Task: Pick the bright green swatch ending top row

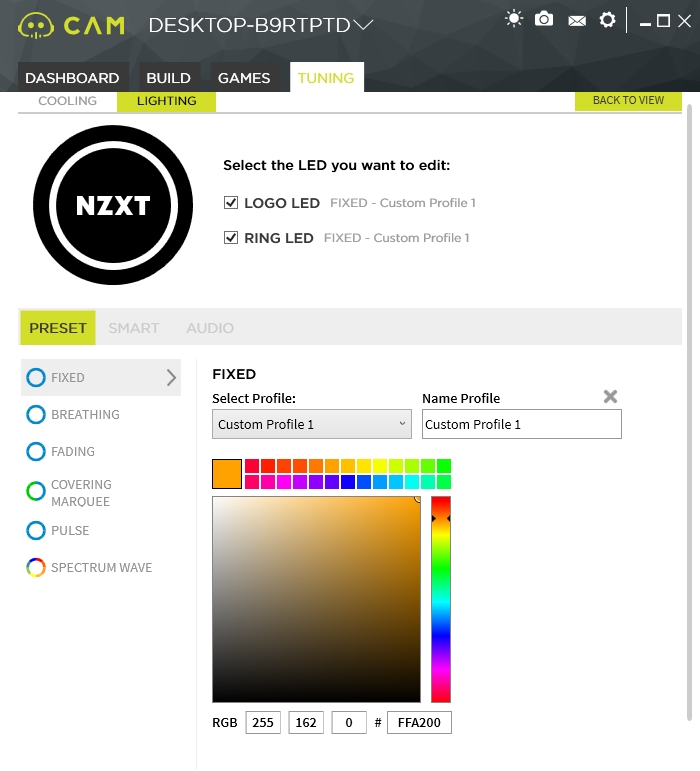Action: [444, 466]
